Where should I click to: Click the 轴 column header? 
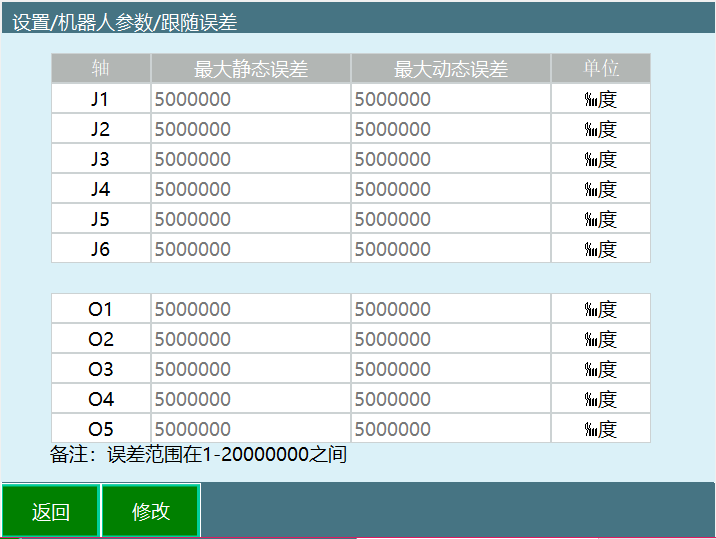(100, 69)
